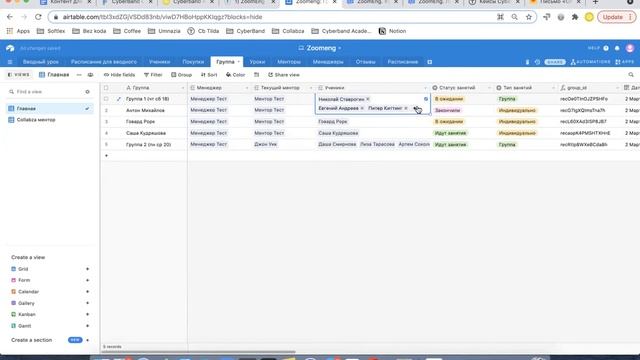
Task: Open the view more options ellipsis
Action: click(79, 75)
